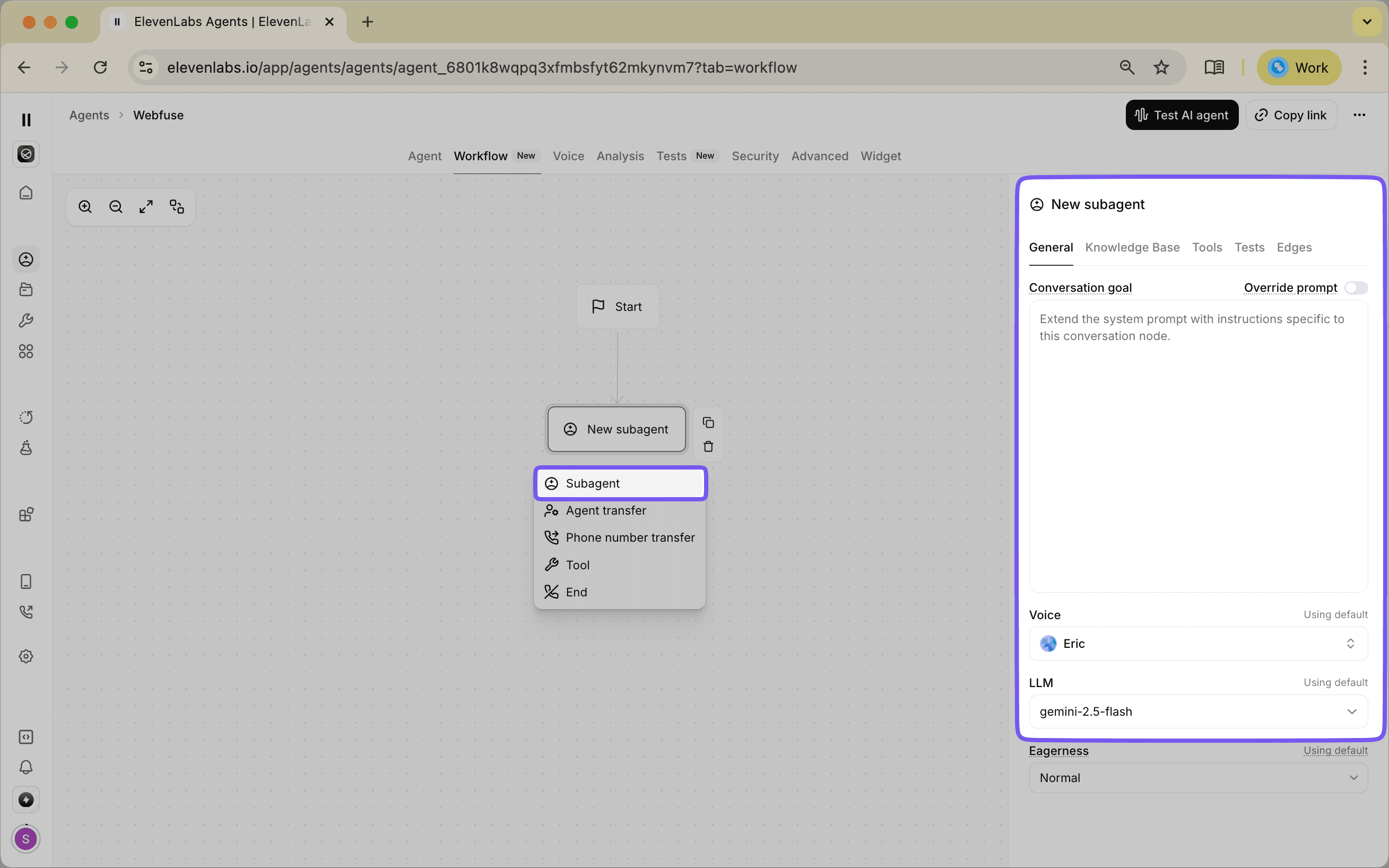1389x868 pixels.
Task: Click the Test AI agent button
Action: pos(1182,115)
